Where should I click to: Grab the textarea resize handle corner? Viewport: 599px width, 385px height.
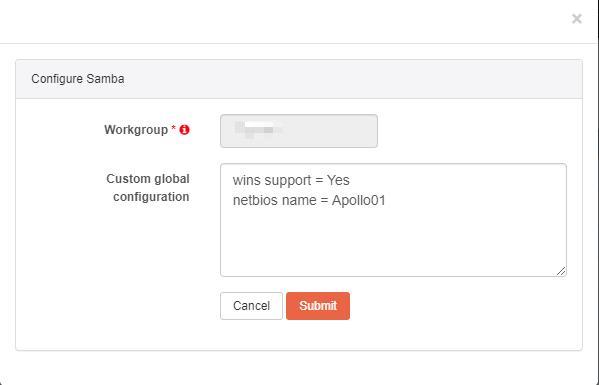point(561,271)
